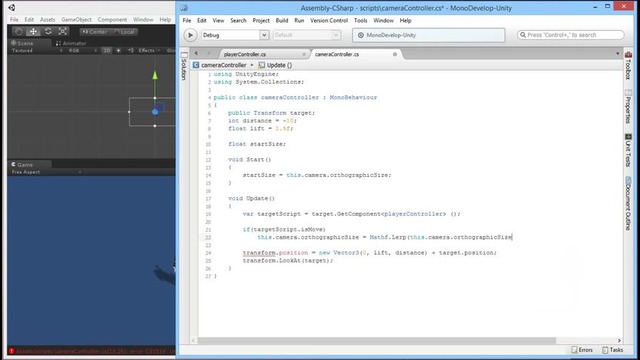Open MonoDevelop's Help menu

[405, 20]
